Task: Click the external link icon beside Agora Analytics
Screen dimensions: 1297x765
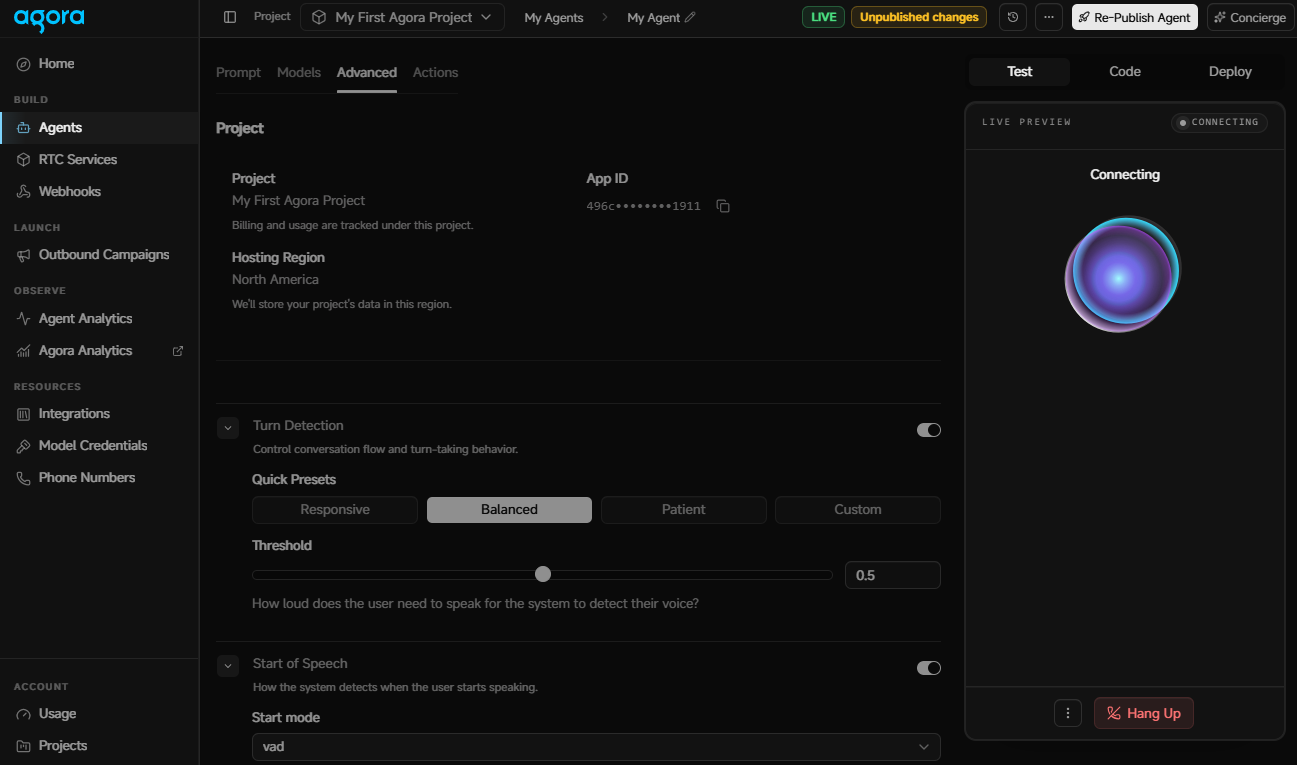Action: point(178,351)
